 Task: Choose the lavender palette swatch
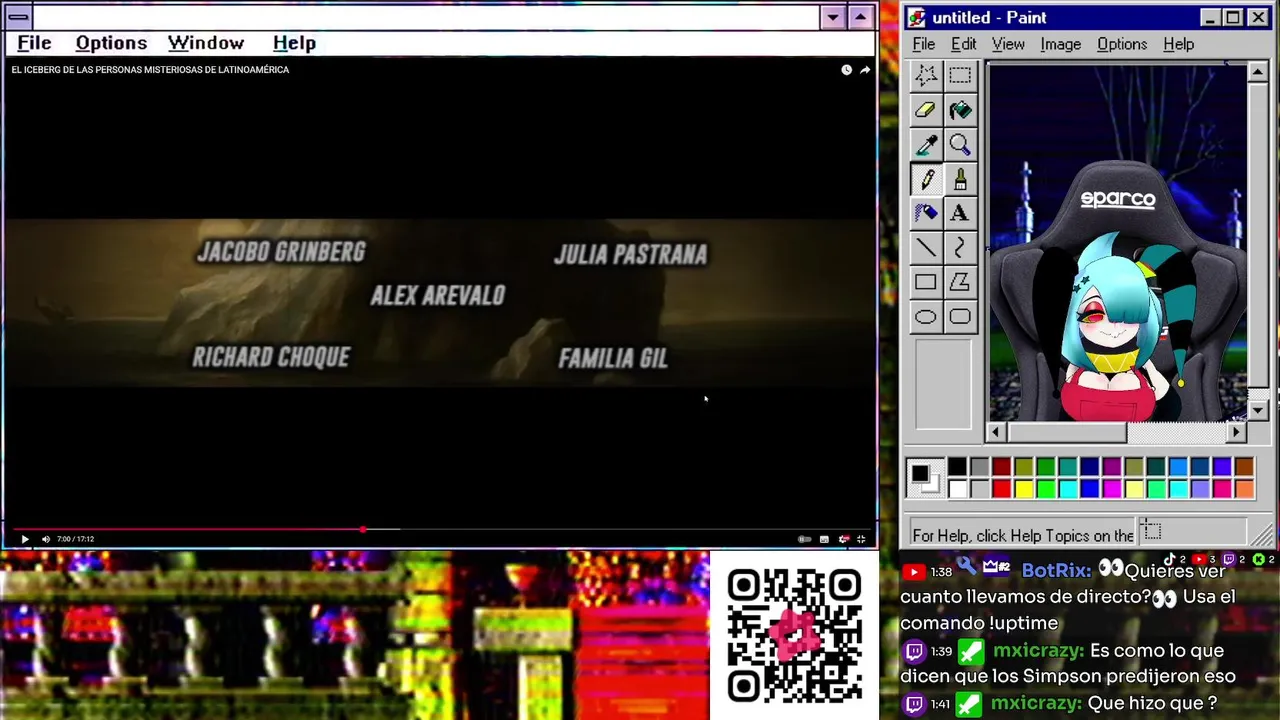pyautogui.click(x=1200, y=488)
